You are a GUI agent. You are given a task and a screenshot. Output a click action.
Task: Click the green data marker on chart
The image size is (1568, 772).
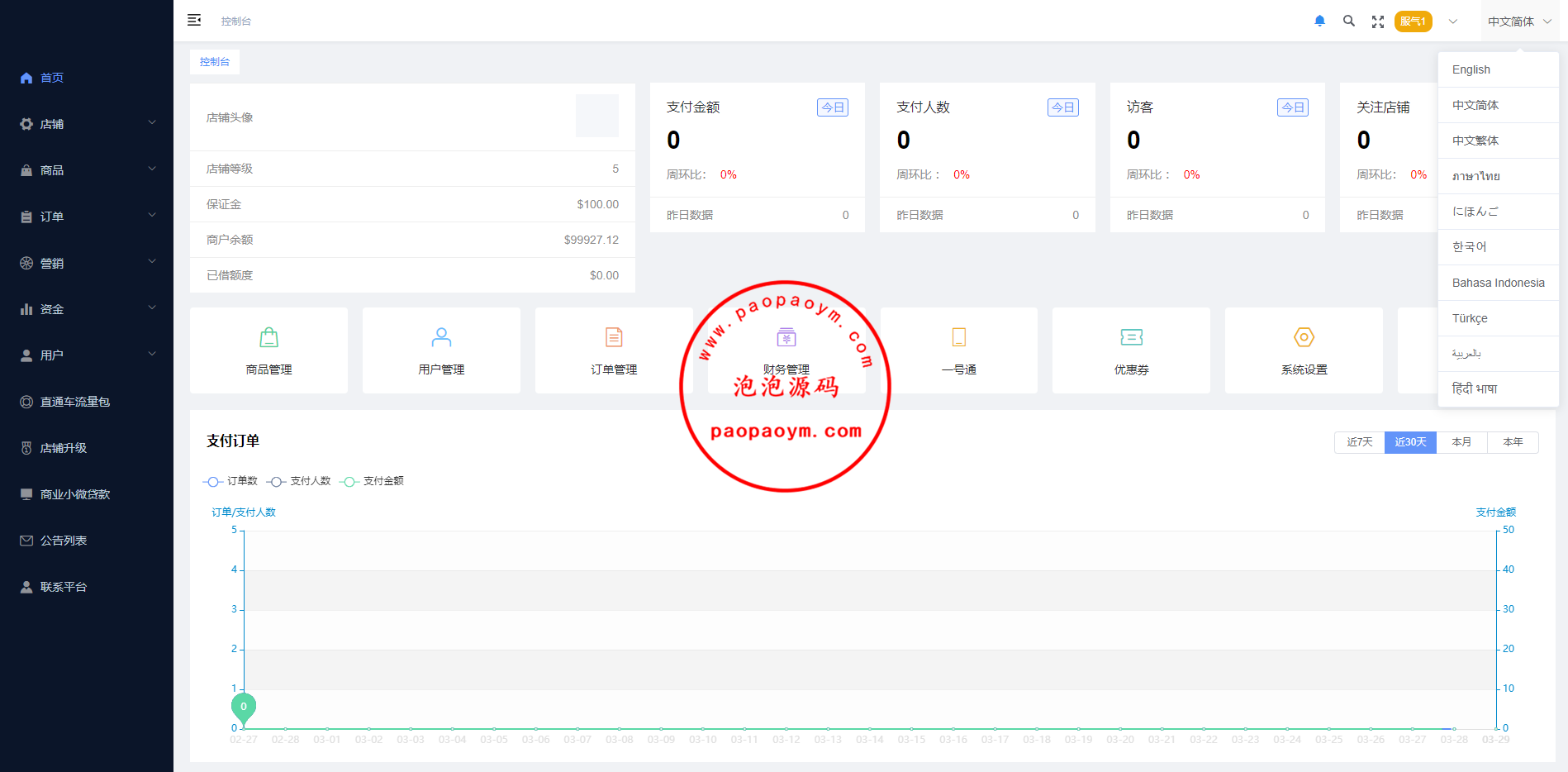click(244, 707)
